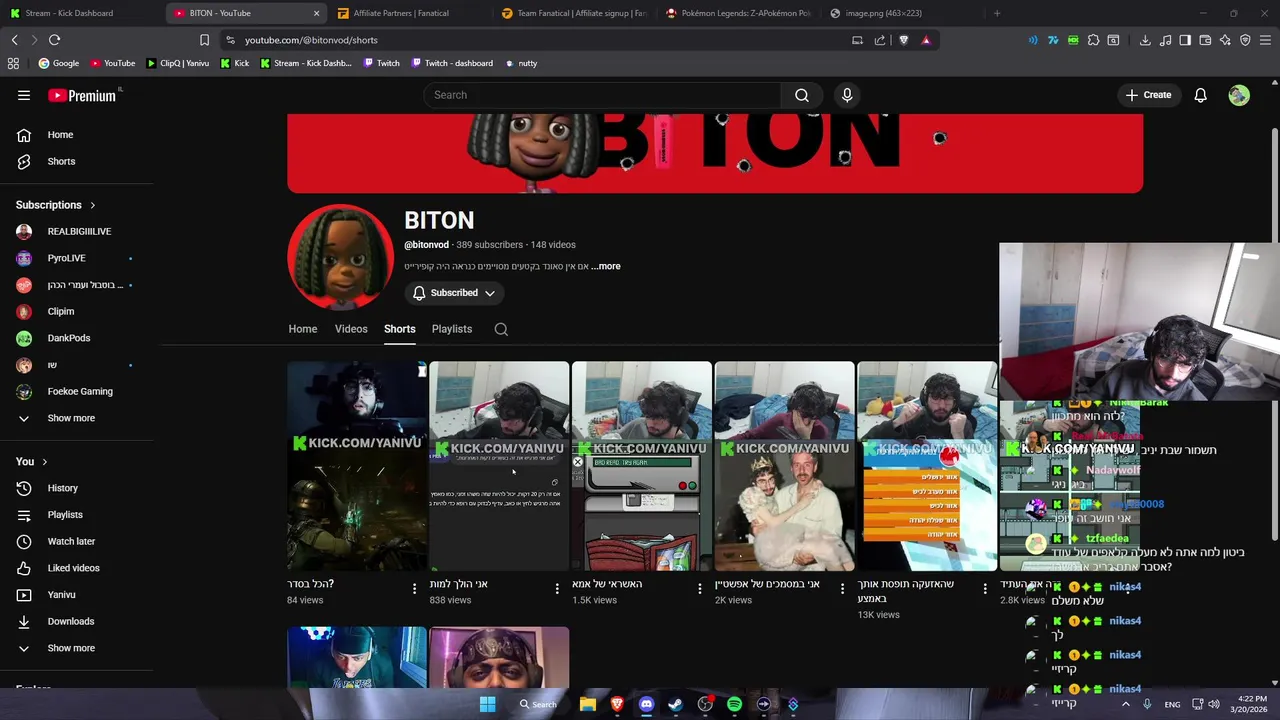This screenshot has width=1280, height=720.
Task: Open a new browser tab
Action: coord(996,13)
